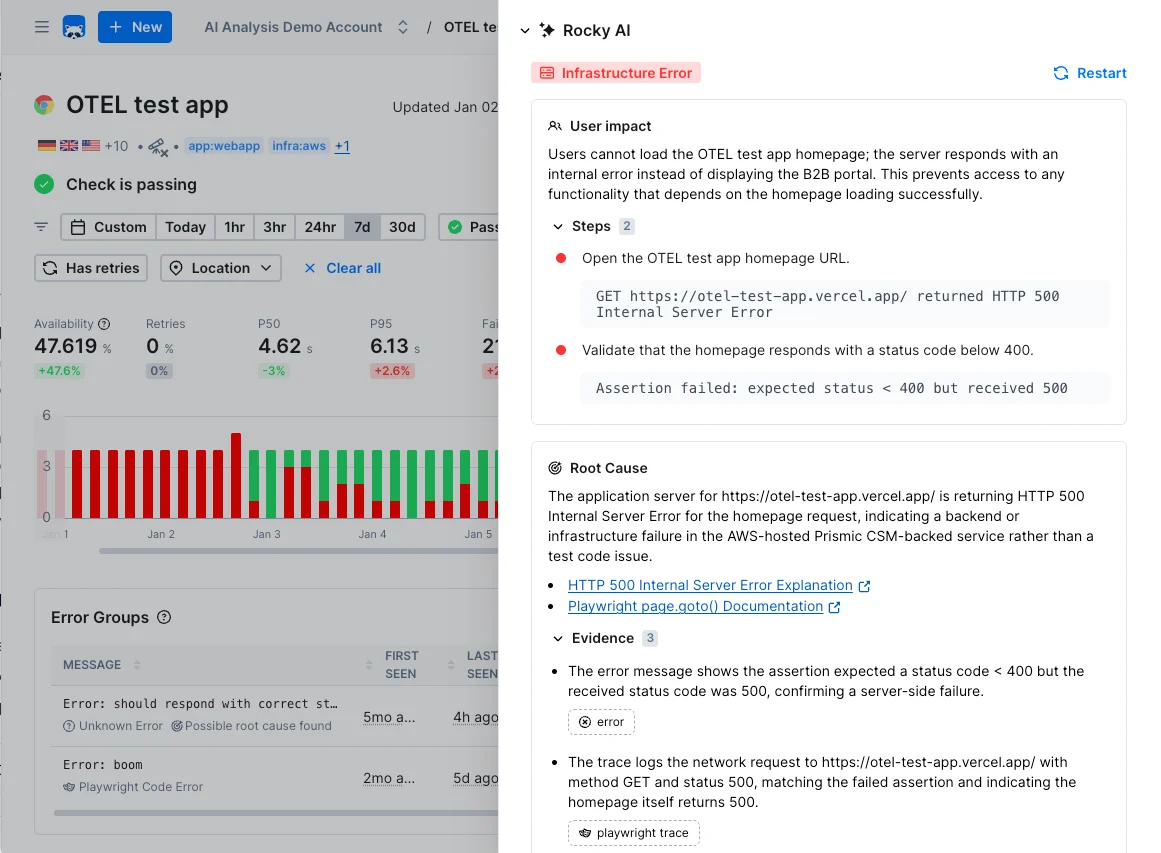
Task: Click the Playwright Code Error label
Action: click(x=133, y=787)
